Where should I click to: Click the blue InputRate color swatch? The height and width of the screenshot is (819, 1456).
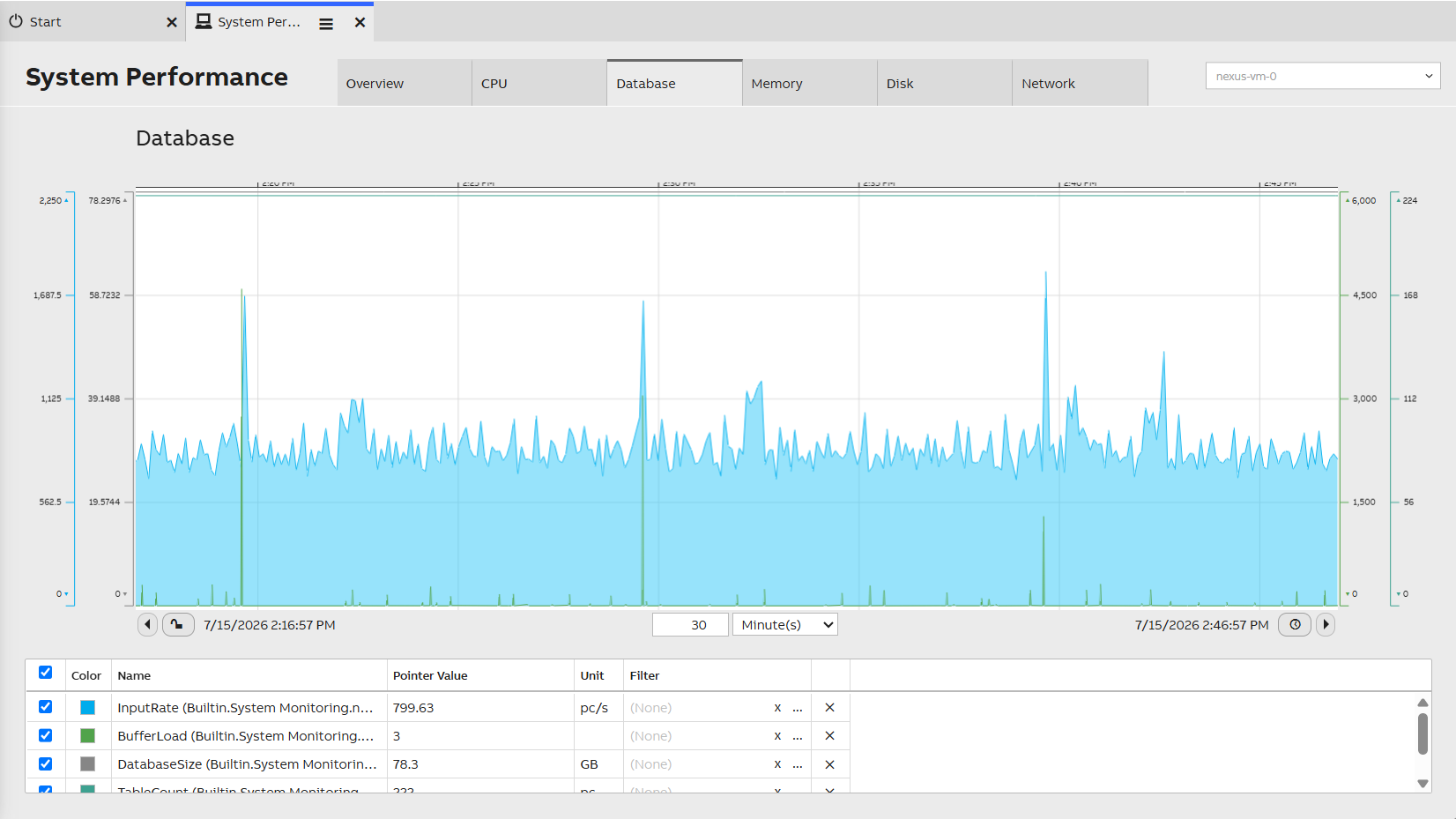[x=87, y=708]
